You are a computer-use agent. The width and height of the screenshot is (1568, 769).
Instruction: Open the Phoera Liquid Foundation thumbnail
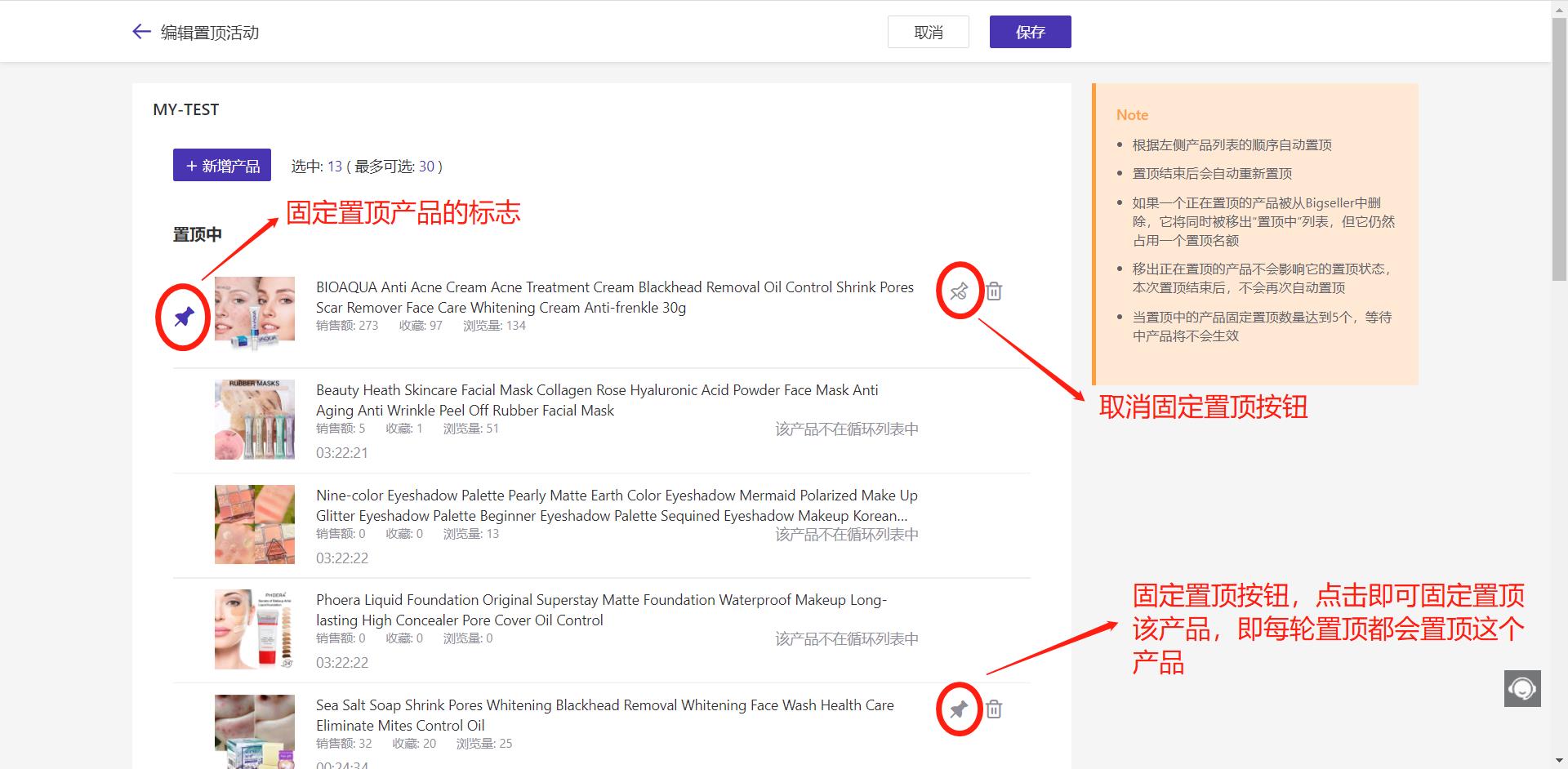pyautogui.click(x=255, y=629)
